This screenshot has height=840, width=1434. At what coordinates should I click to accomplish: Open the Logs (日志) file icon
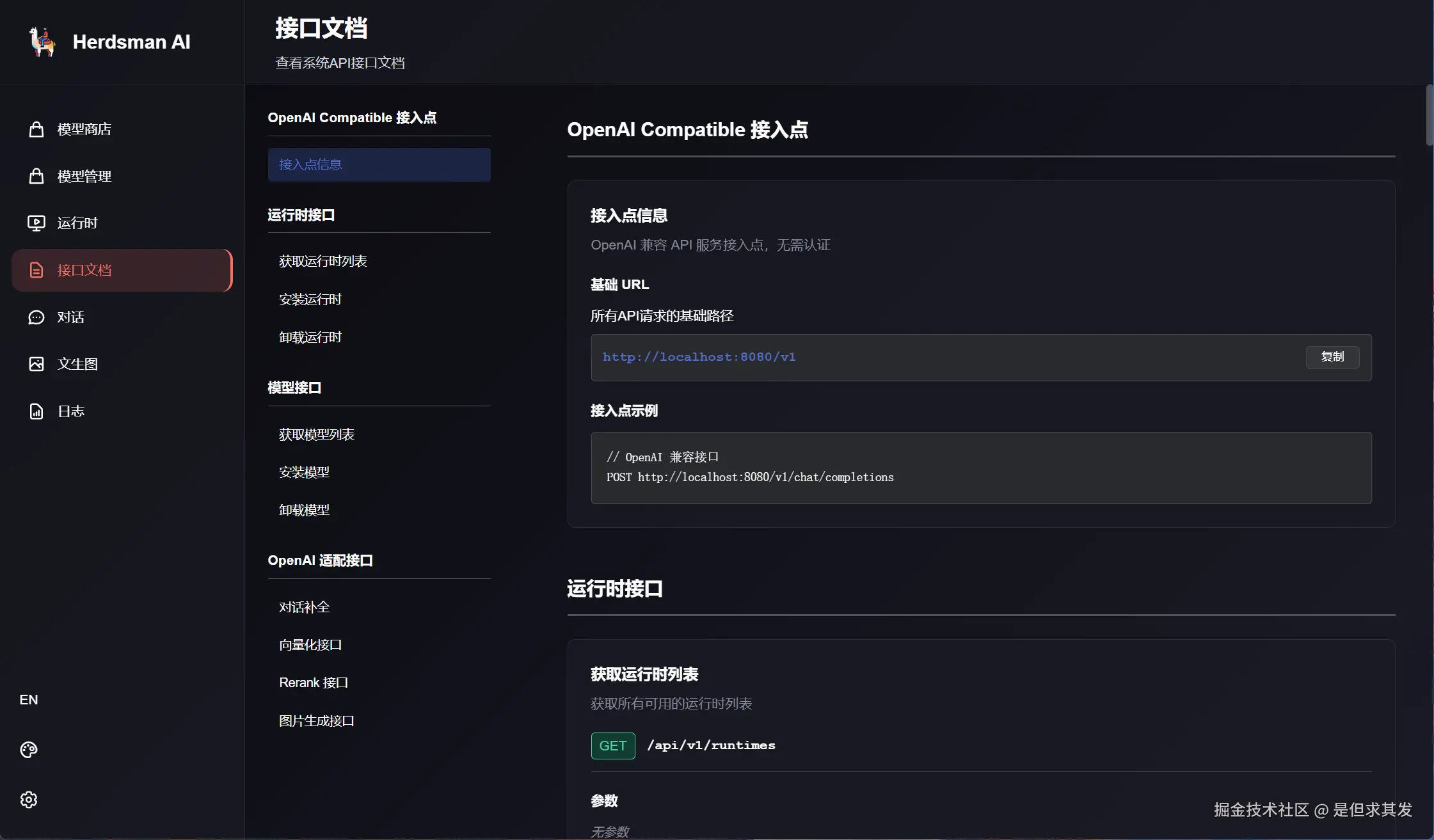36,411
